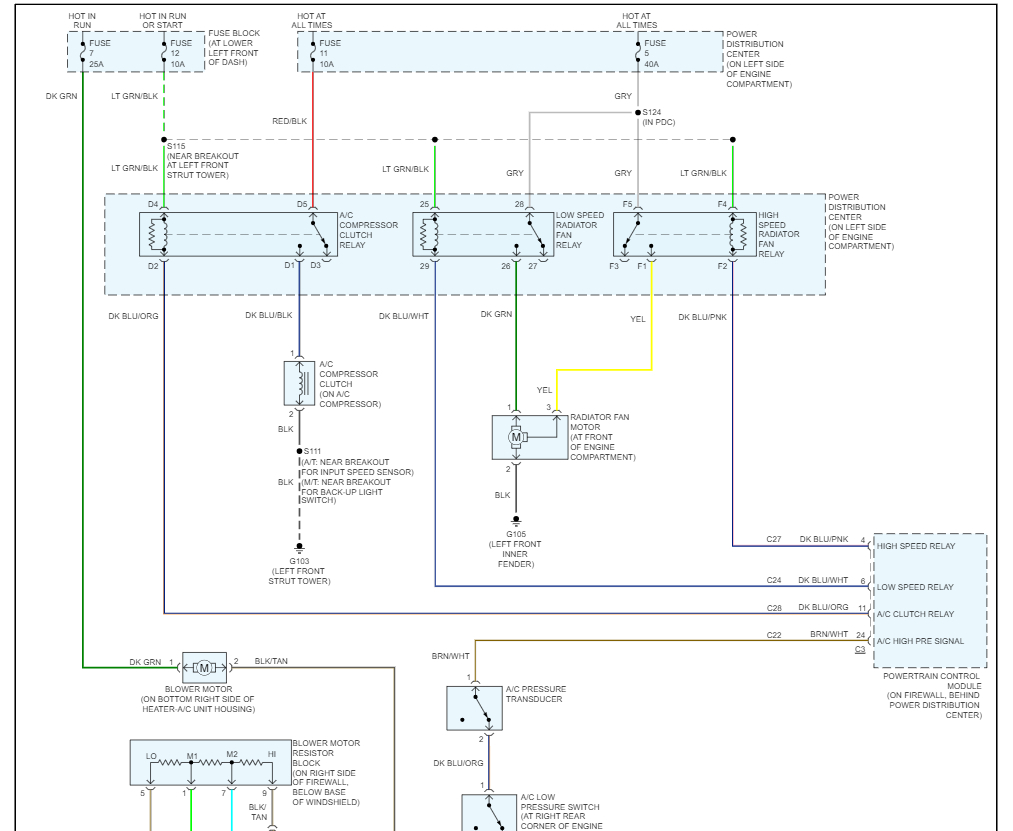Click relay terminal 'D5' label

(302, 204)
